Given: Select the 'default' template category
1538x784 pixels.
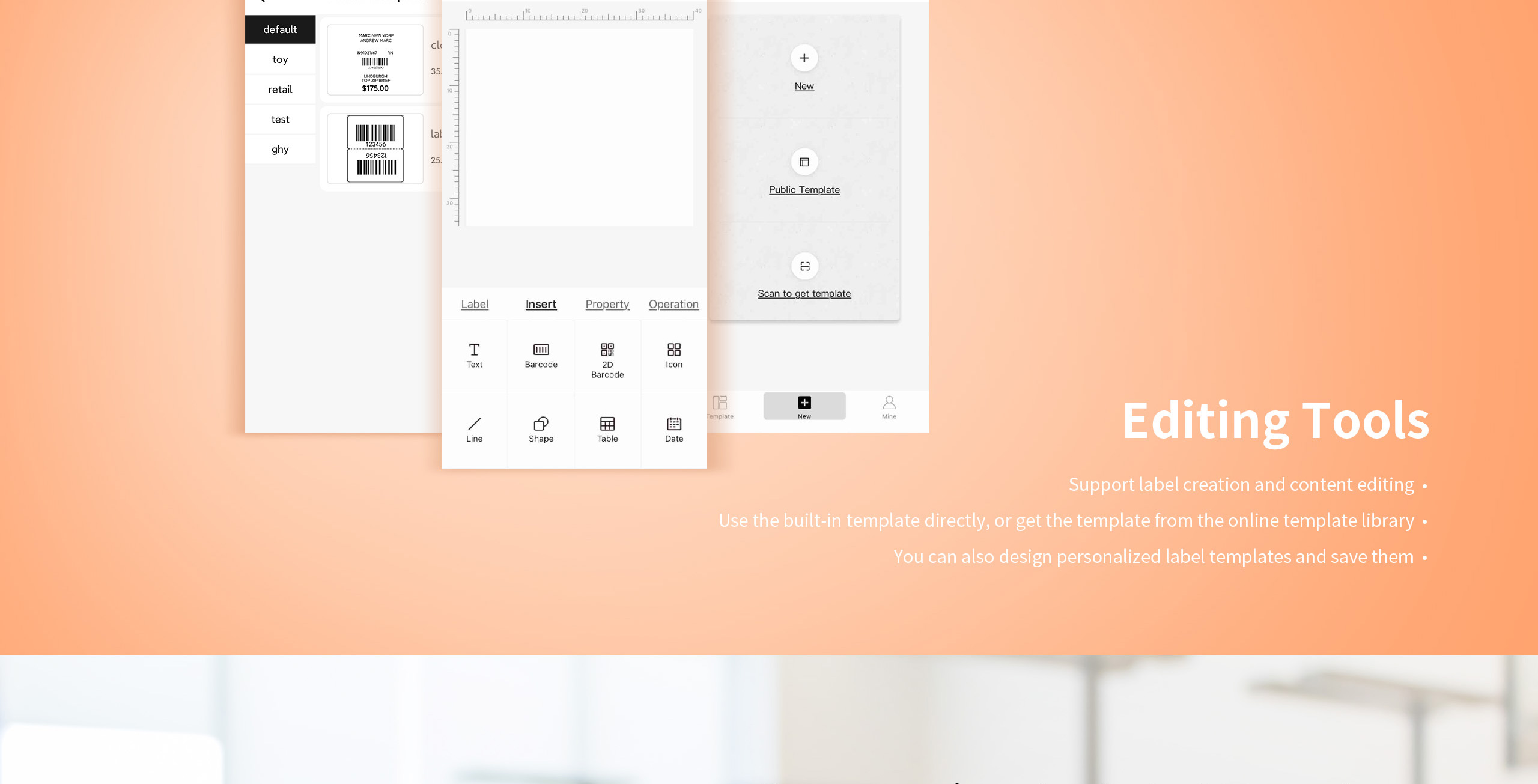Looking at the screenshot, I should pos(280,29).
